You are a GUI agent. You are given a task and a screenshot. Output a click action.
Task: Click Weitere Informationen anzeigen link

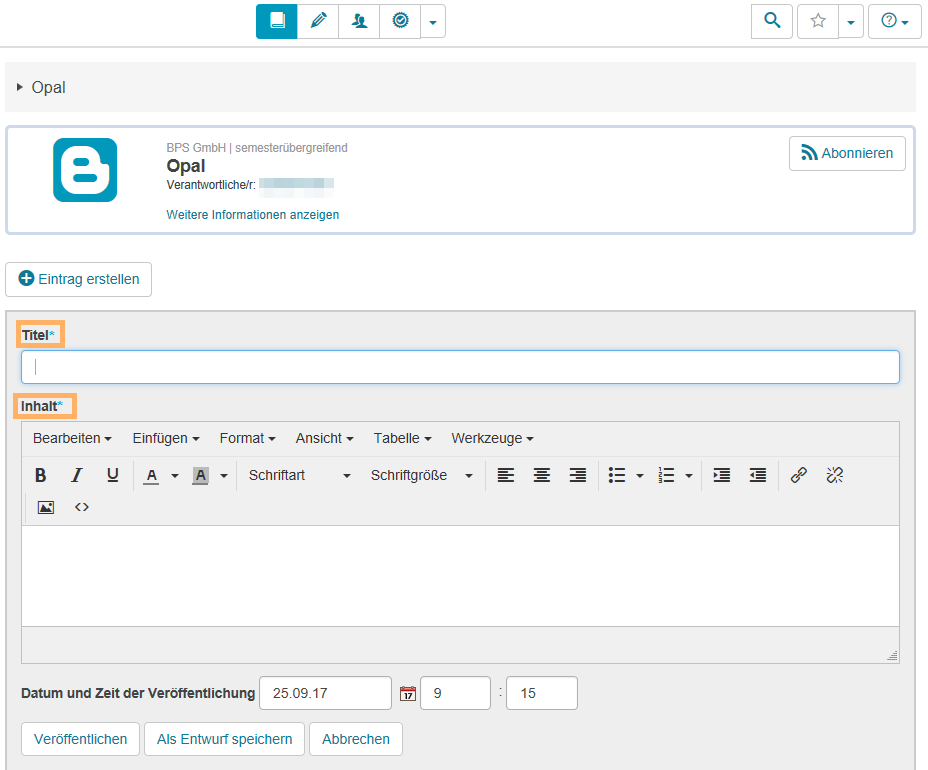coord(253,215)
